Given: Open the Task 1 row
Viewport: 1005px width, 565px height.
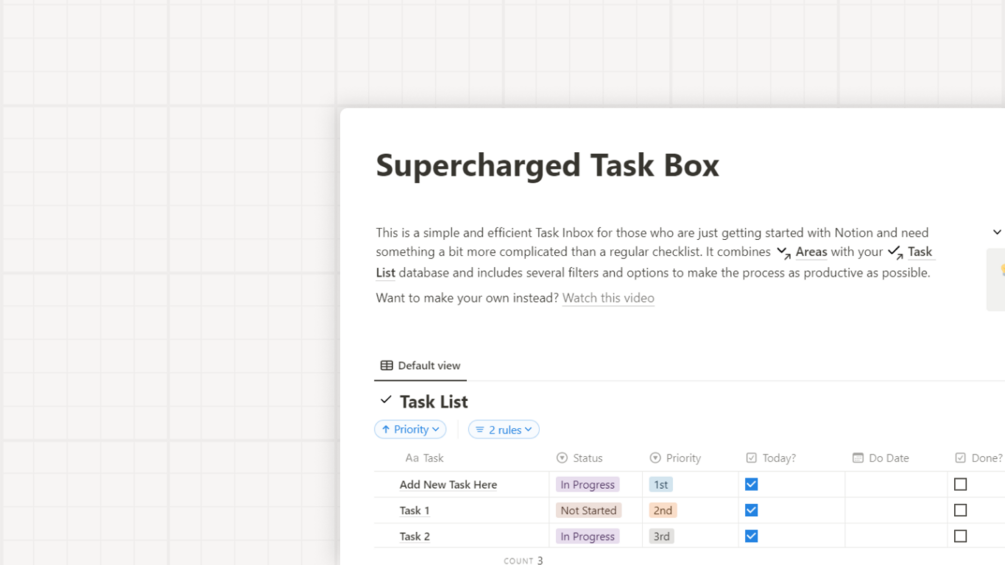Looking at the screenshot, I should (414, 511).
